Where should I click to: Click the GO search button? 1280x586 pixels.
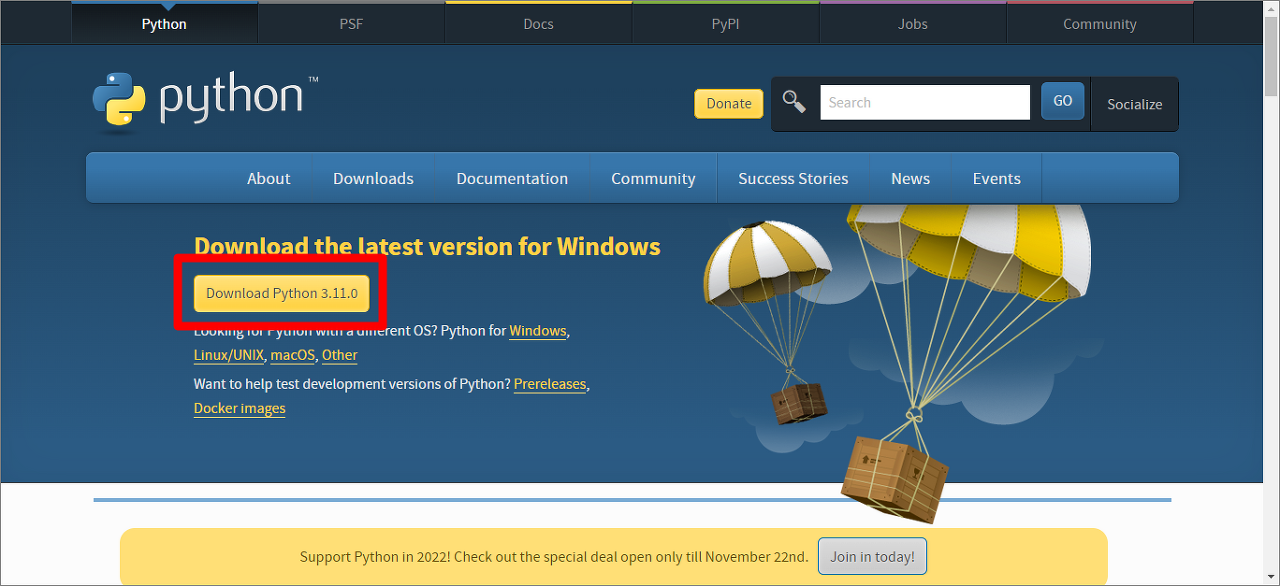(x=1063, y=101)
